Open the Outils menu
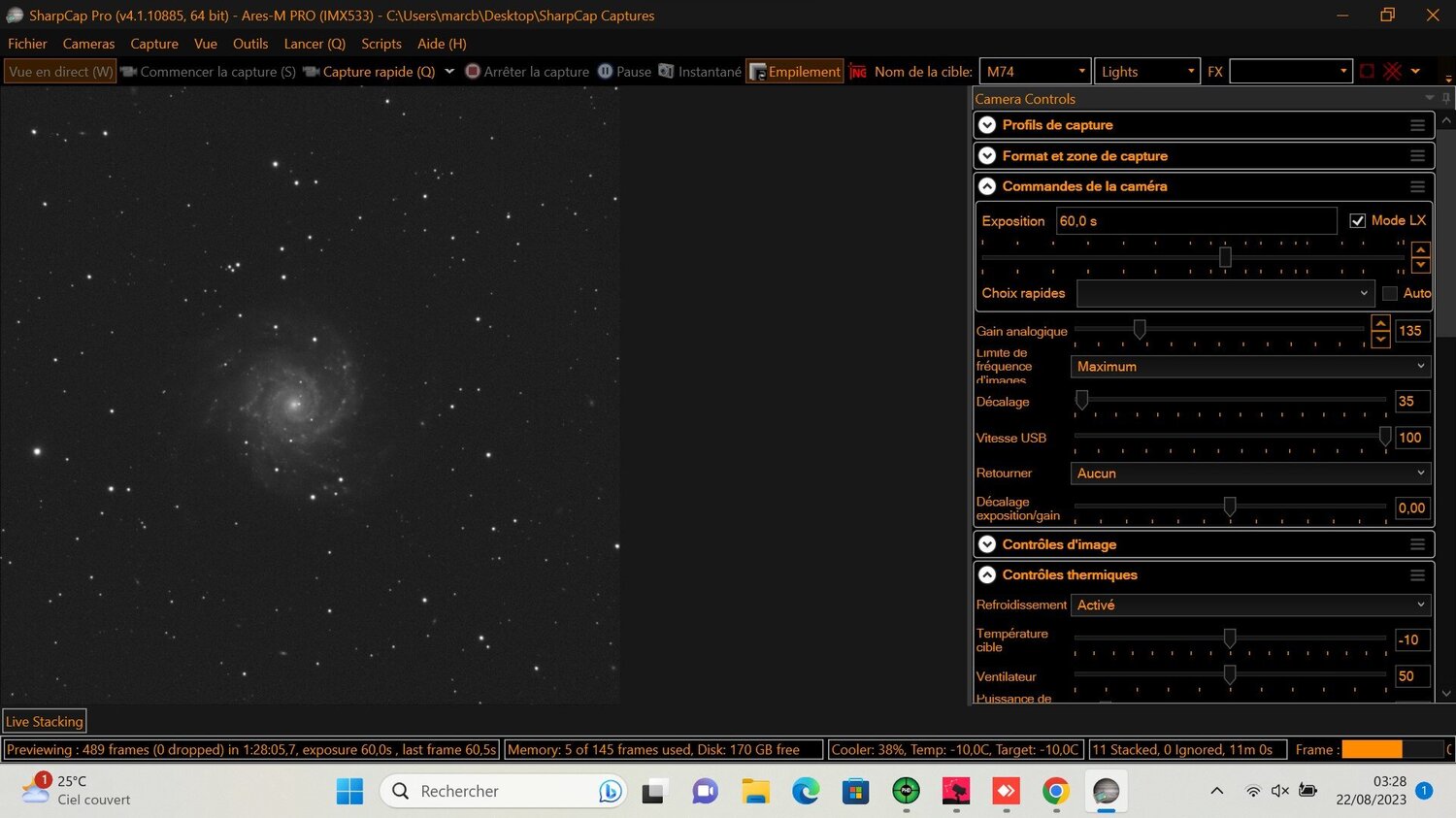Screen dimensions: 1456x818 click(x=250, y=44)
